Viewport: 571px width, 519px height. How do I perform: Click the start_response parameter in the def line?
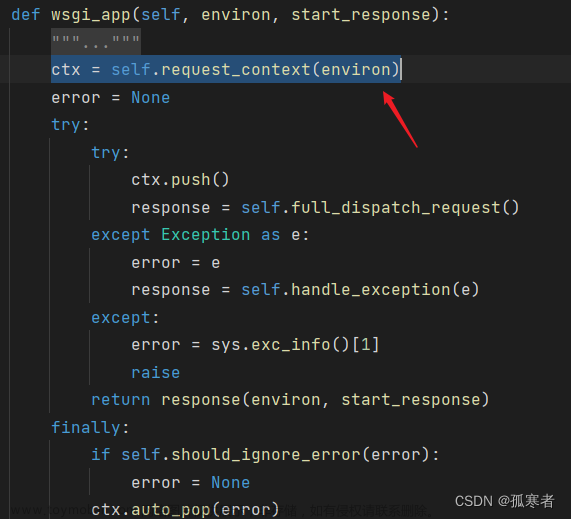click(x=361, y=15)
